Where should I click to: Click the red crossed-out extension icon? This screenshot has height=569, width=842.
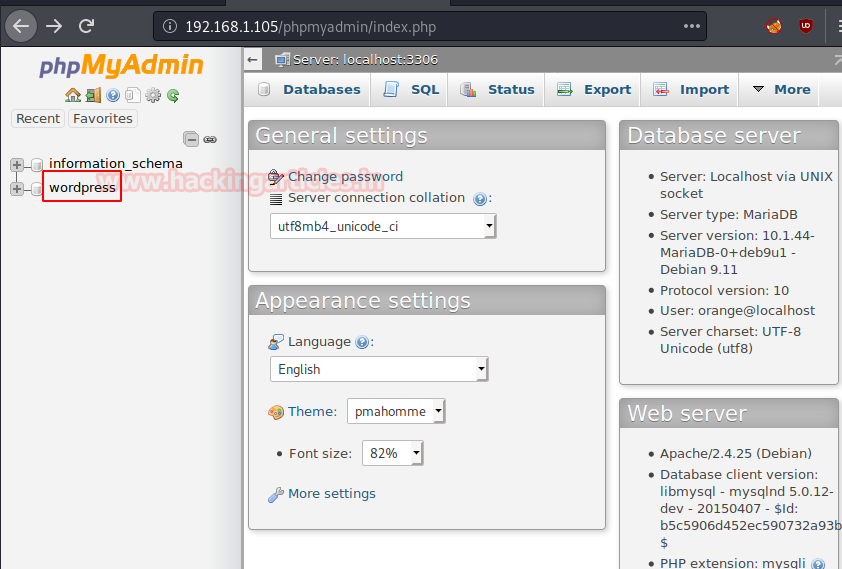click(x=774, y=26)
